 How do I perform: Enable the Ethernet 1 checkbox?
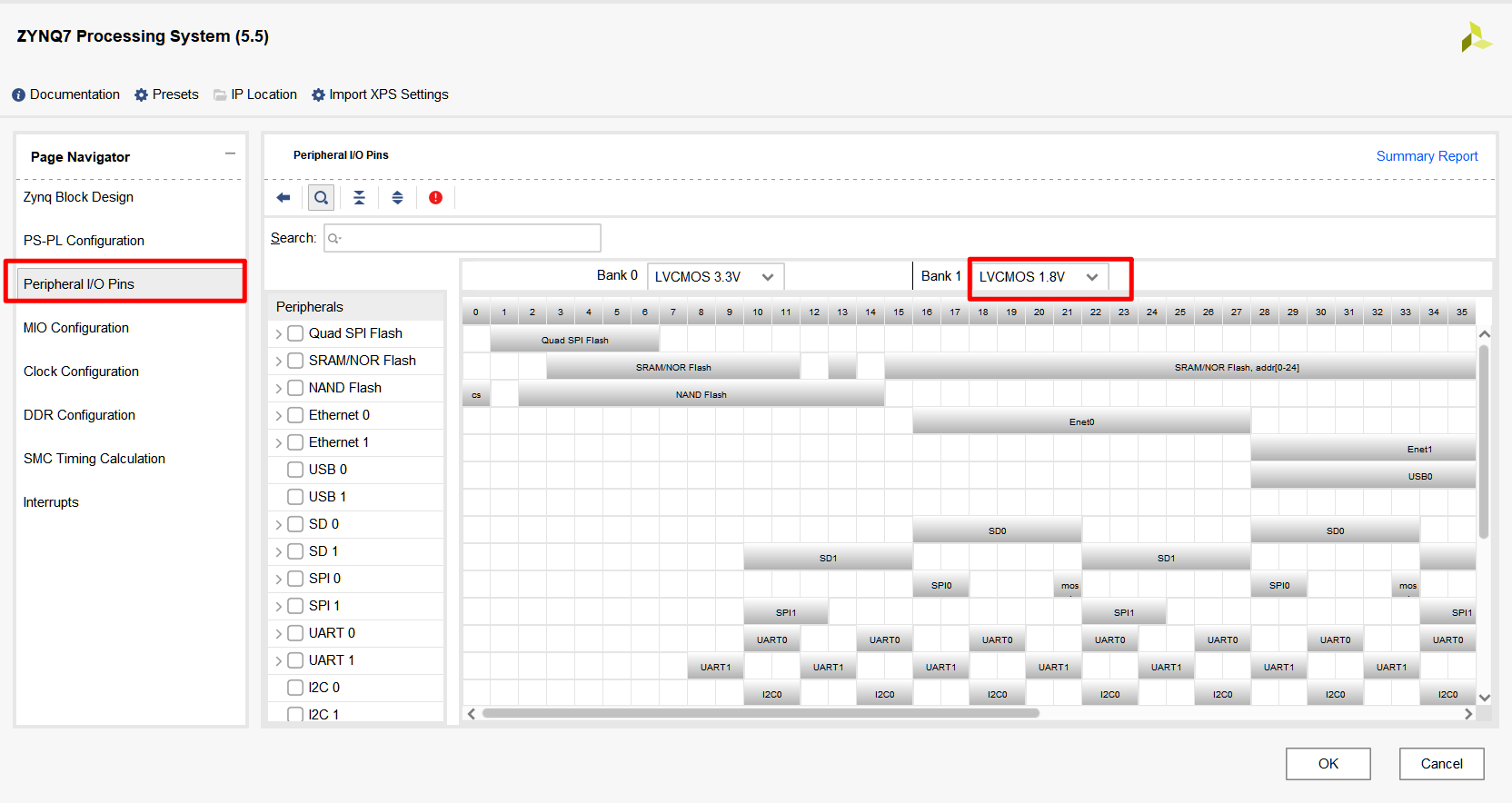click(x=295, y=442)
